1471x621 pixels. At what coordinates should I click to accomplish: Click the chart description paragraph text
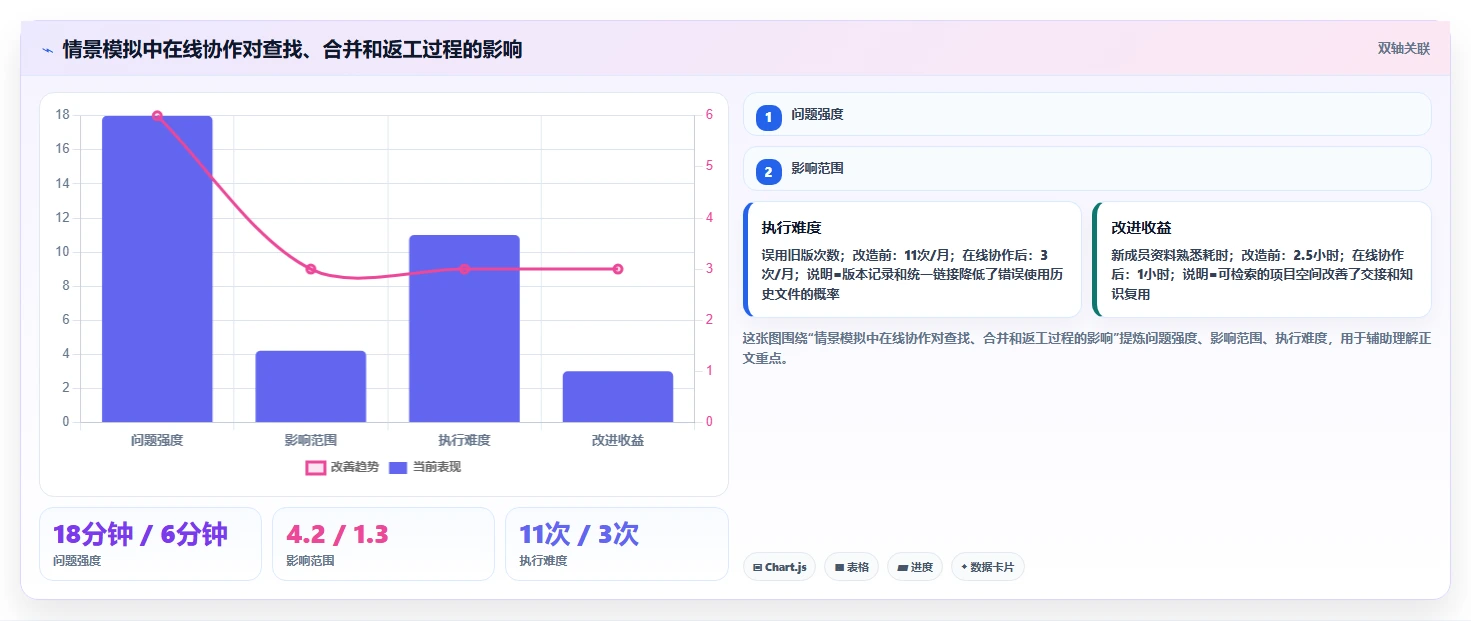coord(1087,348)
